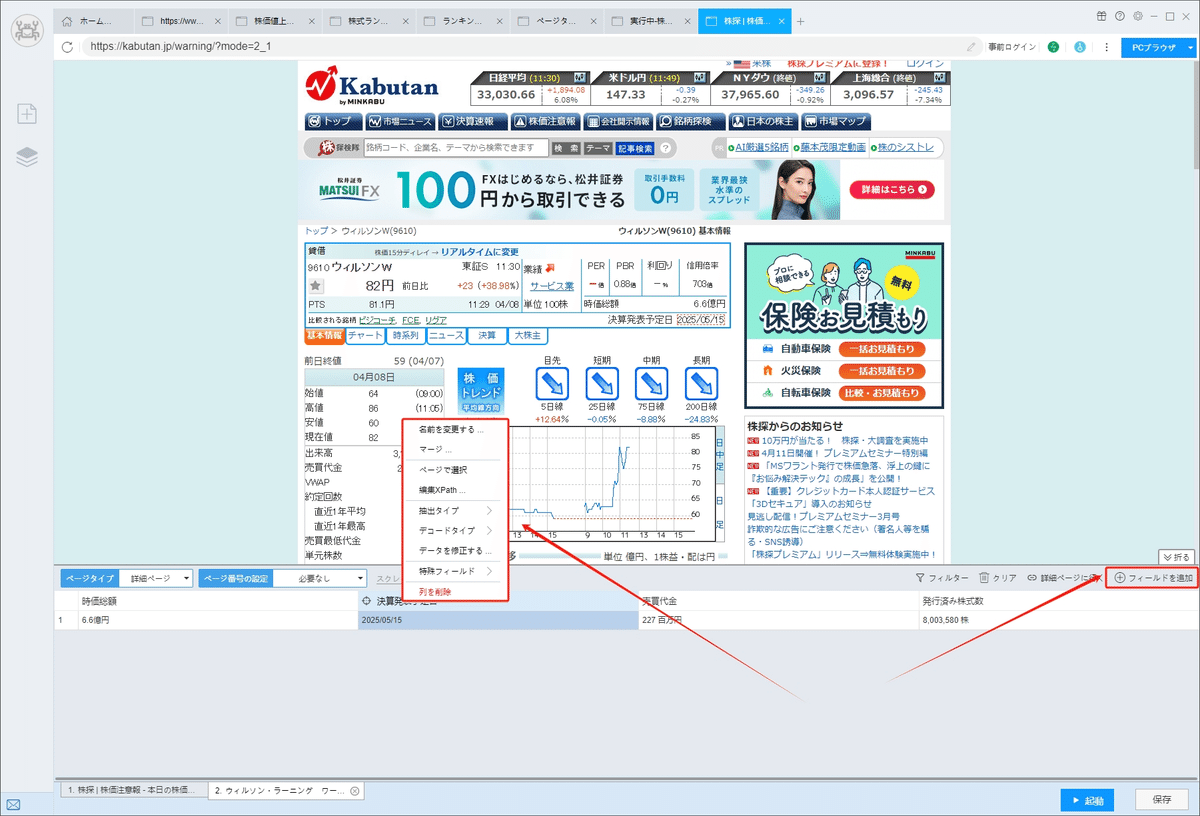
Task: Click the 検索 button beside search box
Action: tap(566, 148)
